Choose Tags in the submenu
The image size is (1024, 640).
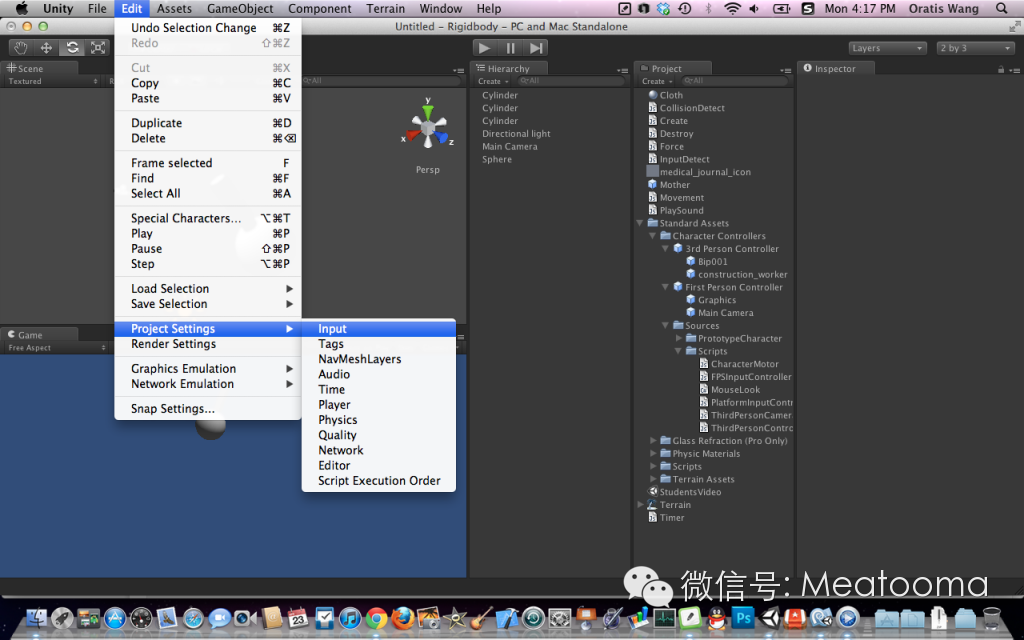click(x=379, y=344)
